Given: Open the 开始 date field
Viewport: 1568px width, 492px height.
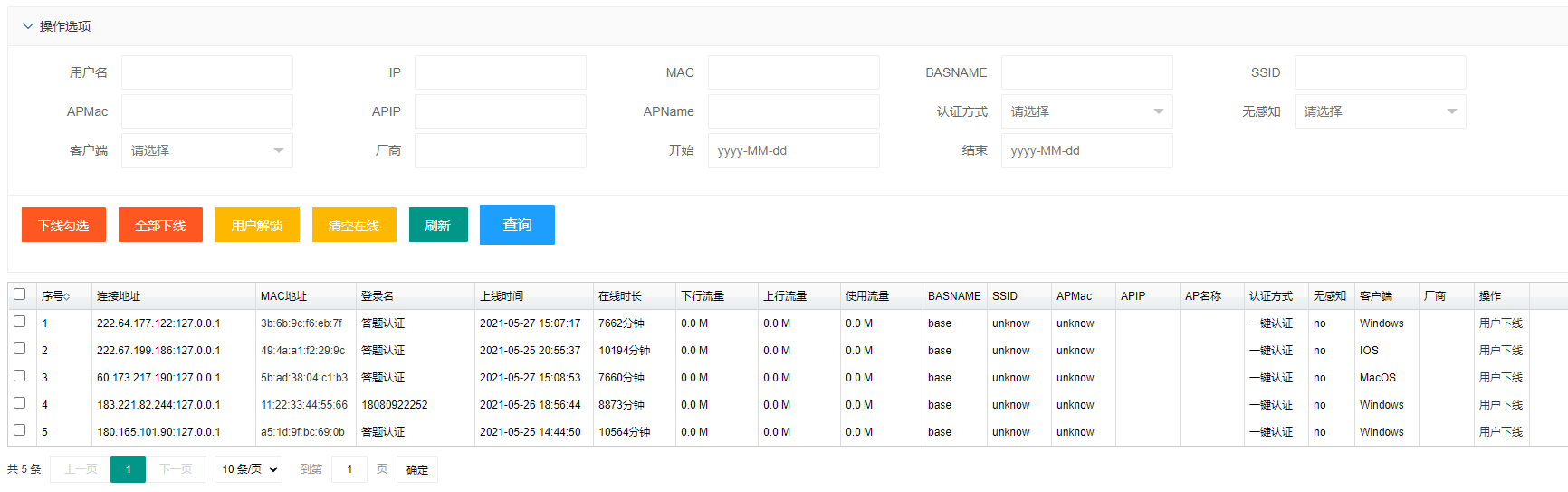Looking at the screenshot, I should tap(793, 150).
